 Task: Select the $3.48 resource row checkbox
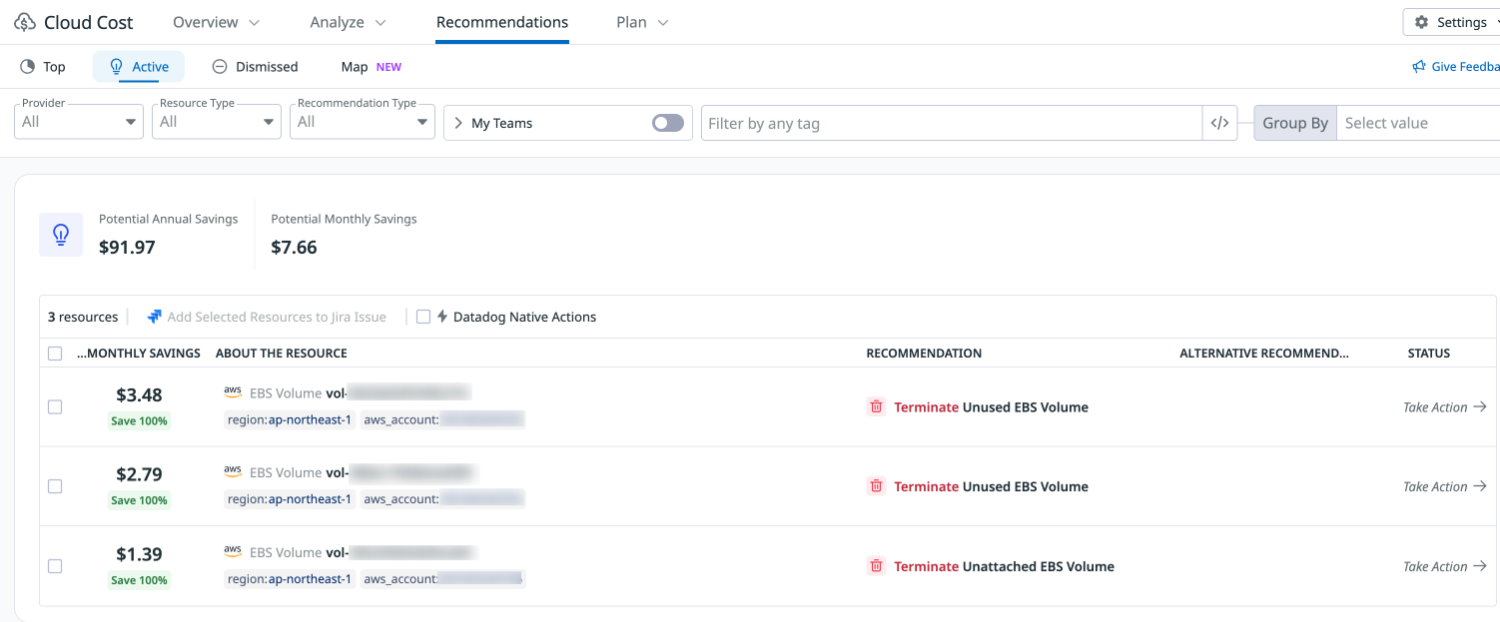(x=55, y=407)
